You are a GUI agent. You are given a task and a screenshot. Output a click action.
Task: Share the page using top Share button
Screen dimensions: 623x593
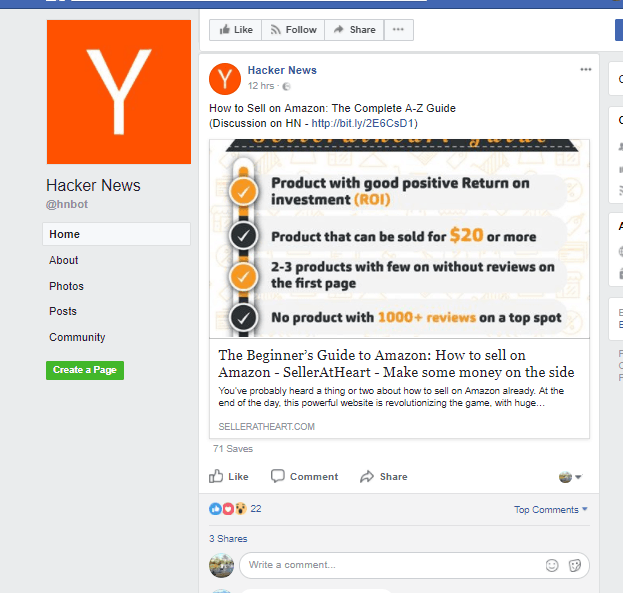tap(354, 30)
